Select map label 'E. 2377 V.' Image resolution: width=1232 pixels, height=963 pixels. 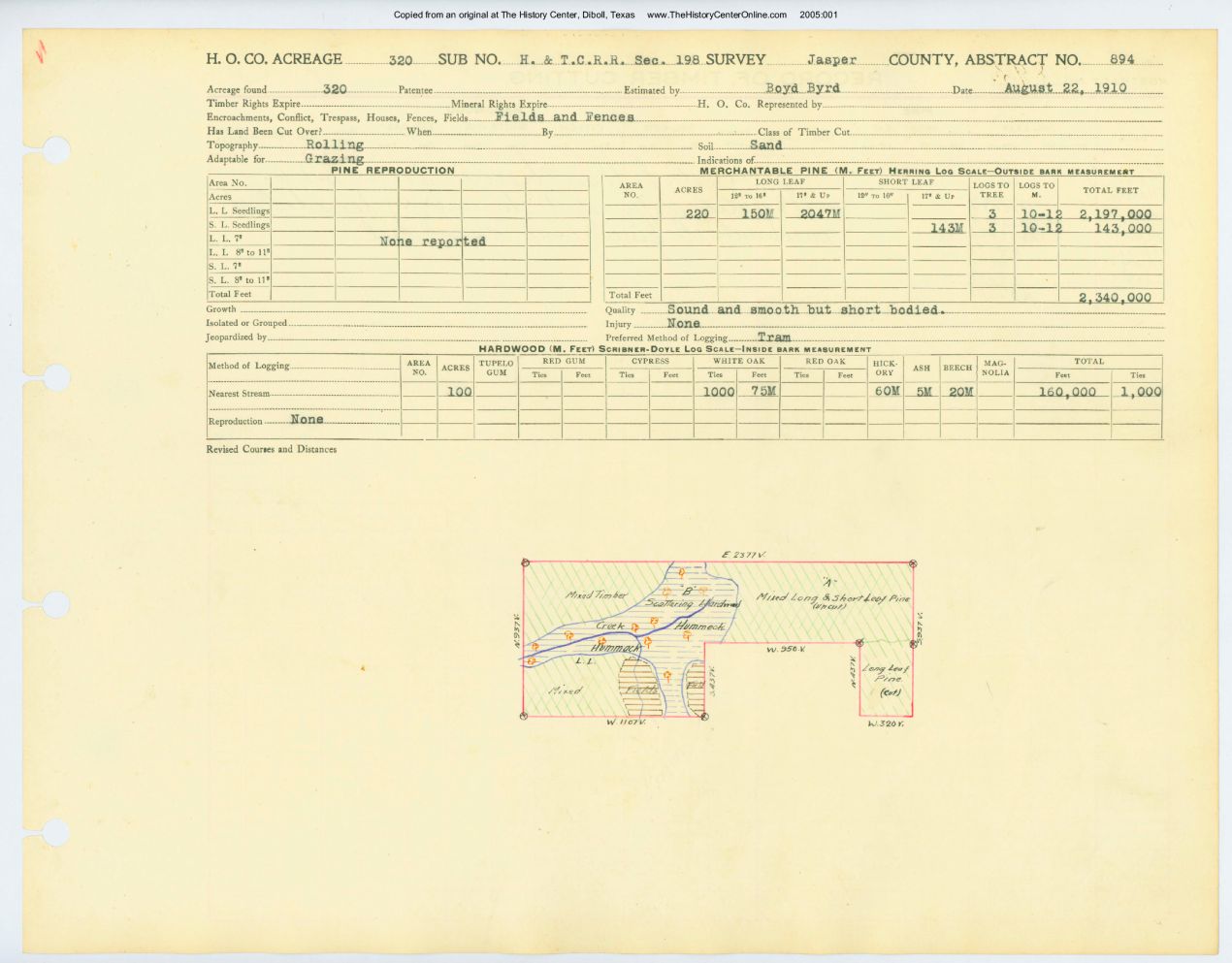[x=744, y=555]
